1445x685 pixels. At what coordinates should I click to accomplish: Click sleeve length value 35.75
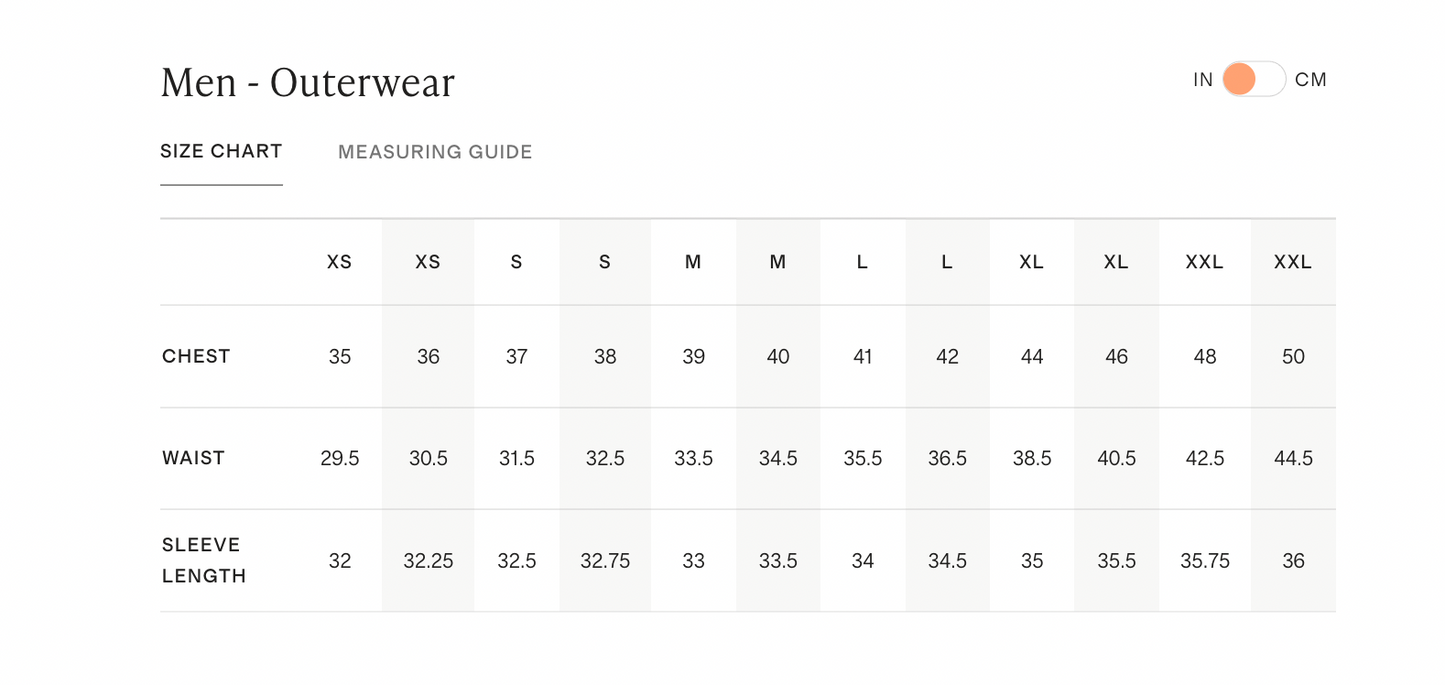tap(1205, 561)
